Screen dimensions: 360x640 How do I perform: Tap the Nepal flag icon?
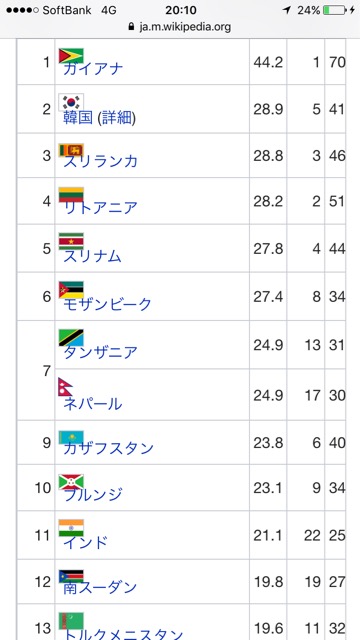point(66,387)
